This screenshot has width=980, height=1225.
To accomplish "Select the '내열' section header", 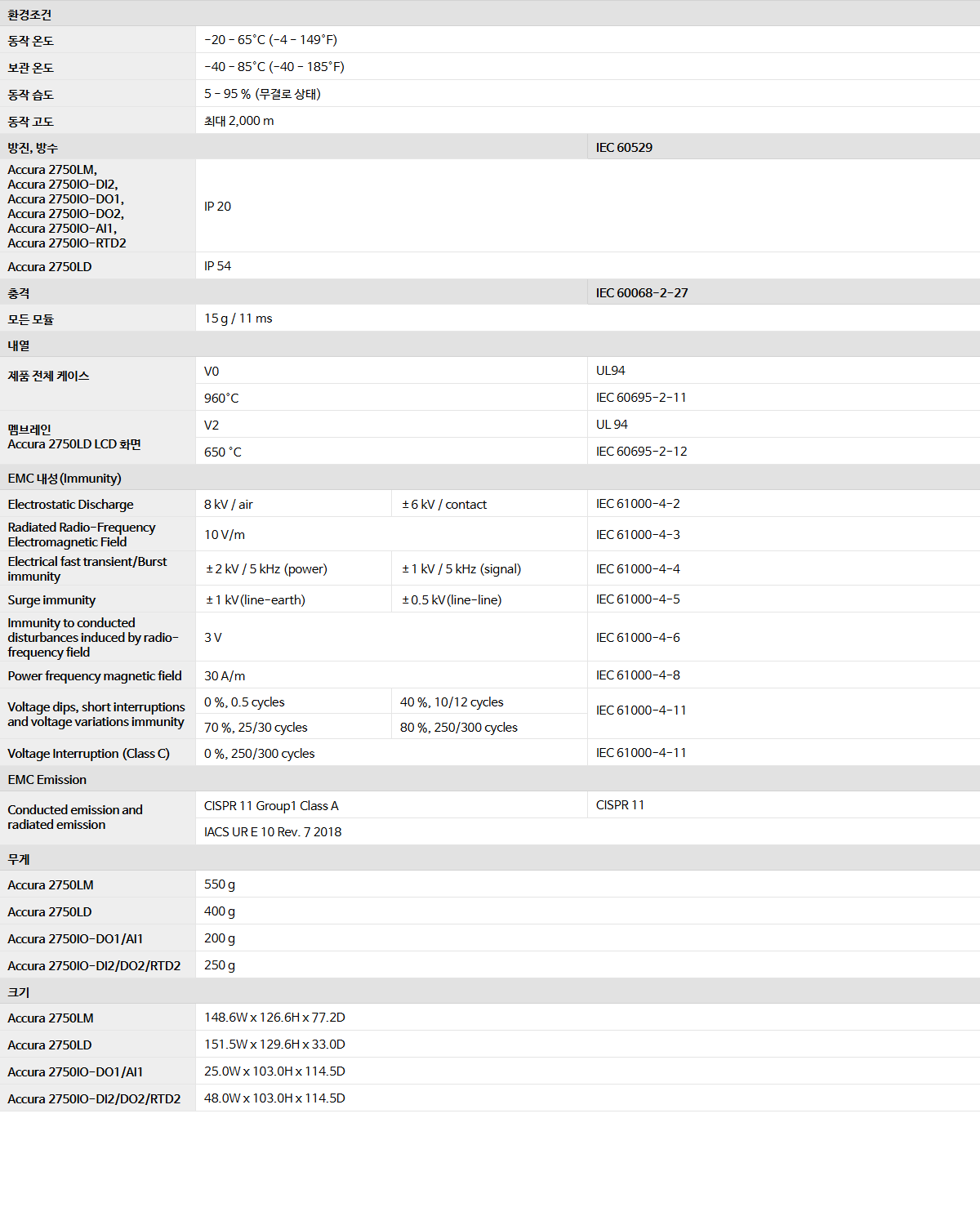I will [19, 345].
